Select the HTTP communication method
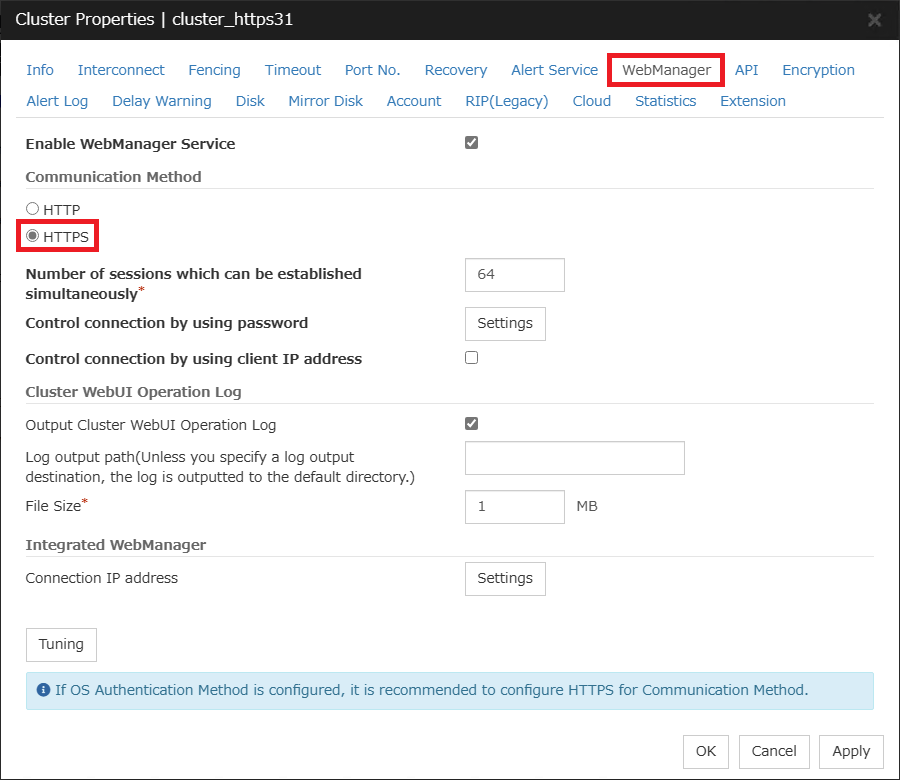Viewport: 900px width, 780px height. [x=31, y=209]
